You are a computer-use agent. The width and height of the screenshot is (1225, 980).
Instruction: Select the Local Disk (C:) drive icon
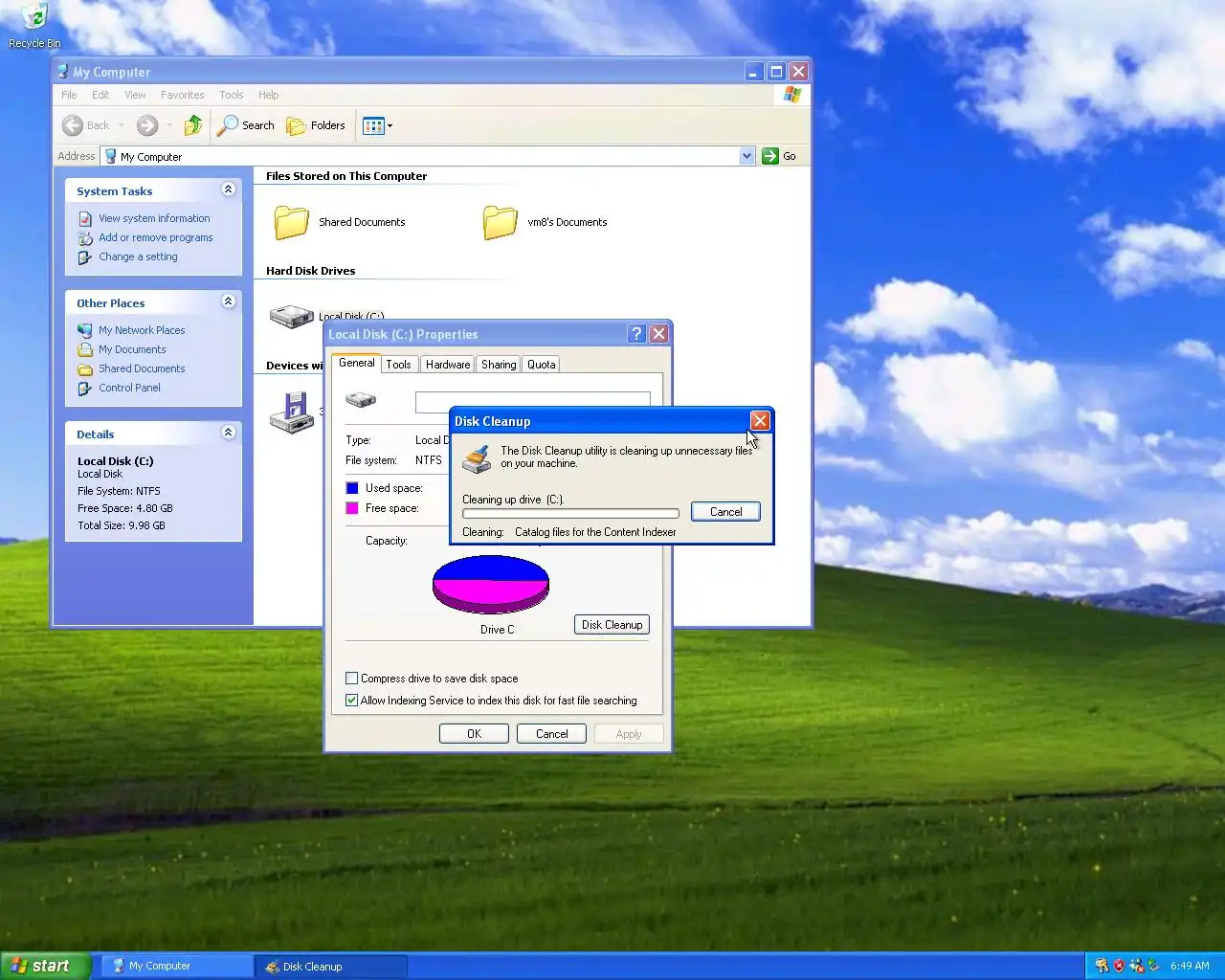coord(291,316)
